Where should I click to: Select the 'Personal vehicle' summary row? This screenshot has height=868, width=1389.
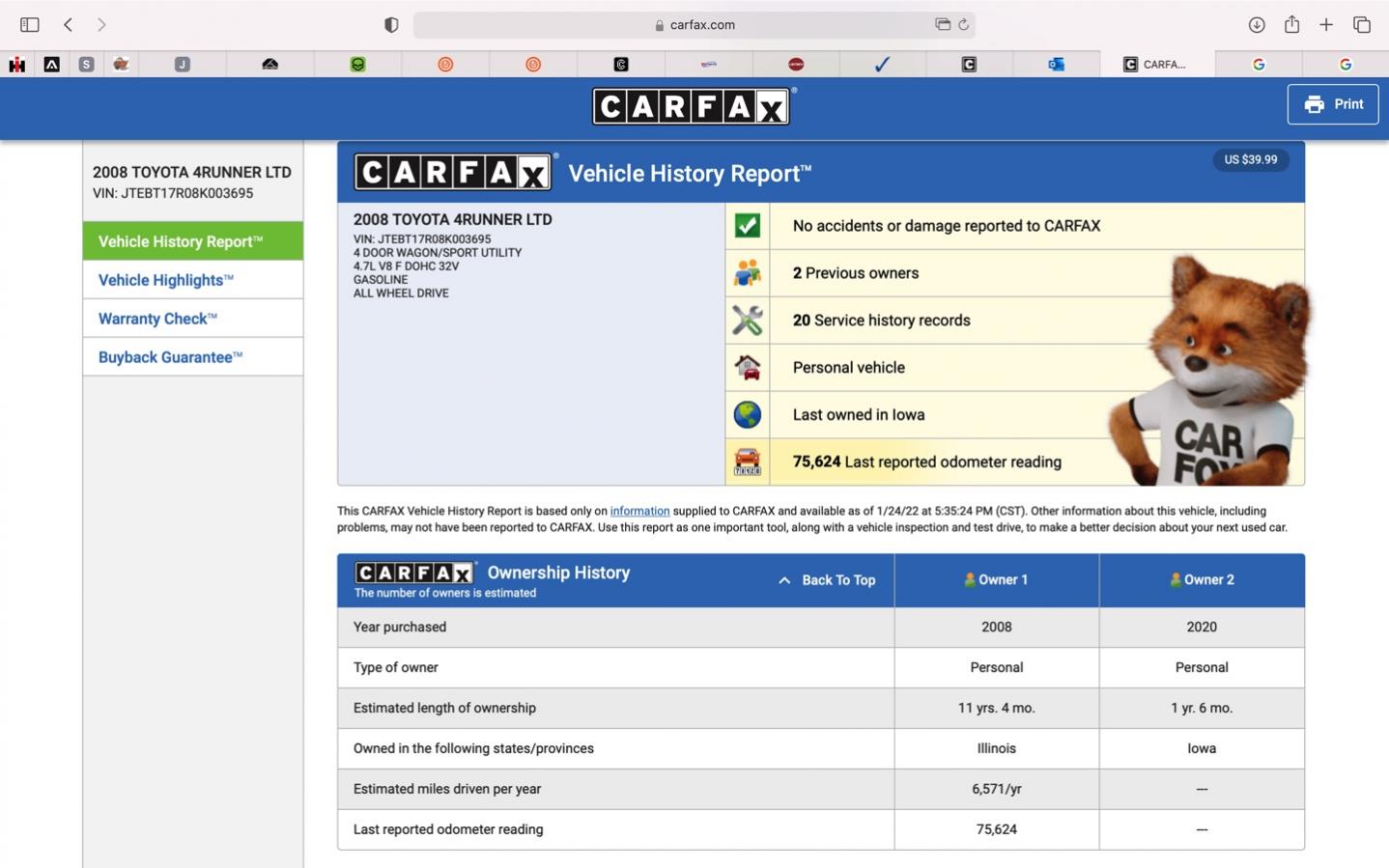pos(1014,368)
